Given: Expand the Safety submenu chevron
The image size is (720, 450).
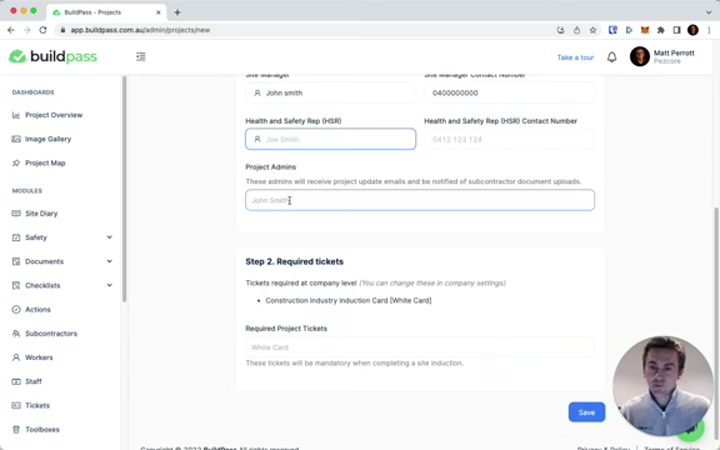Looking at the screenshot, I should 109,237.
